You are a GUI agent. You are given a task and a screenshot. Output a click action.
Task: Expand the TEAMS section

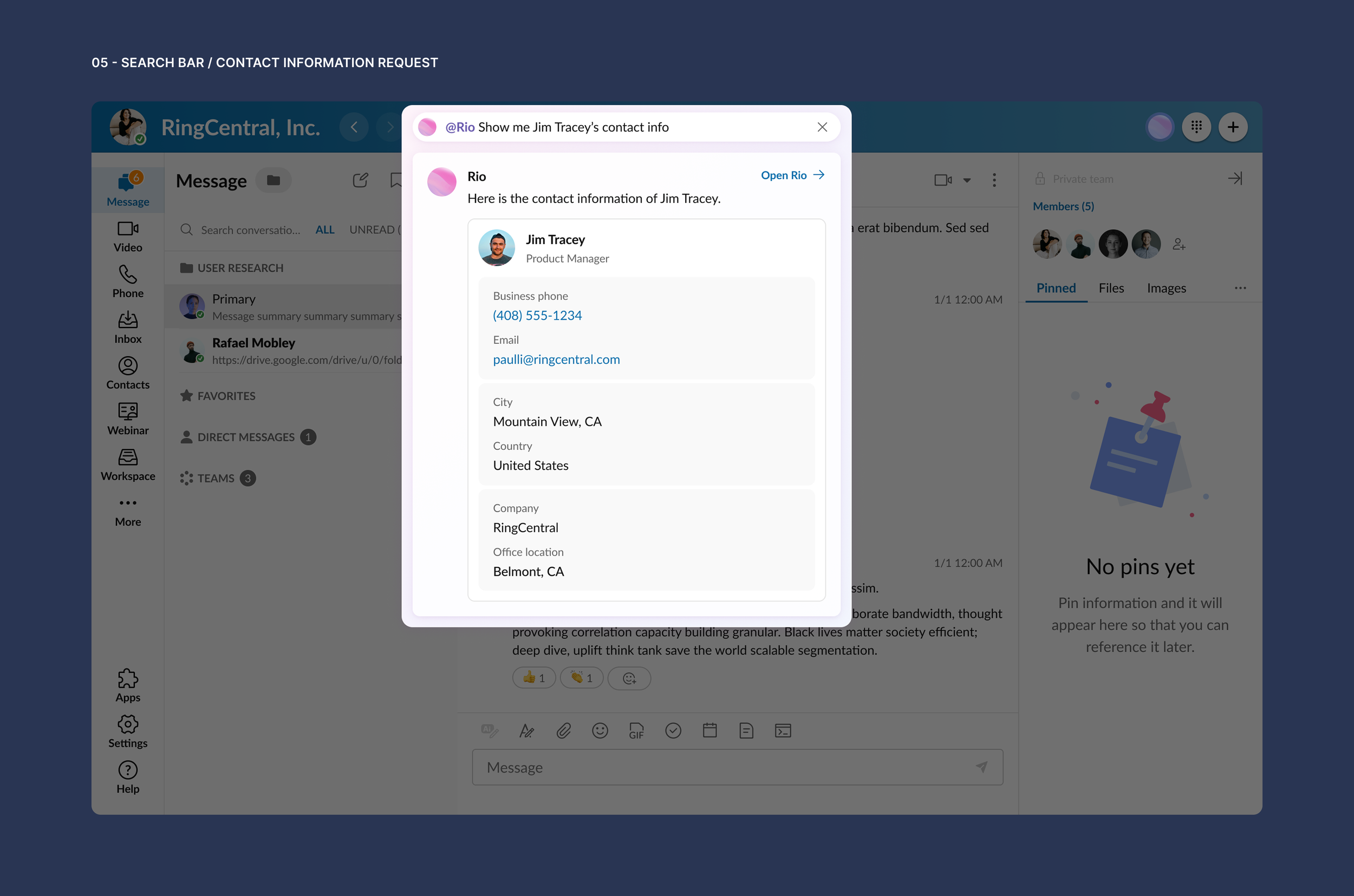click(216, 478)
